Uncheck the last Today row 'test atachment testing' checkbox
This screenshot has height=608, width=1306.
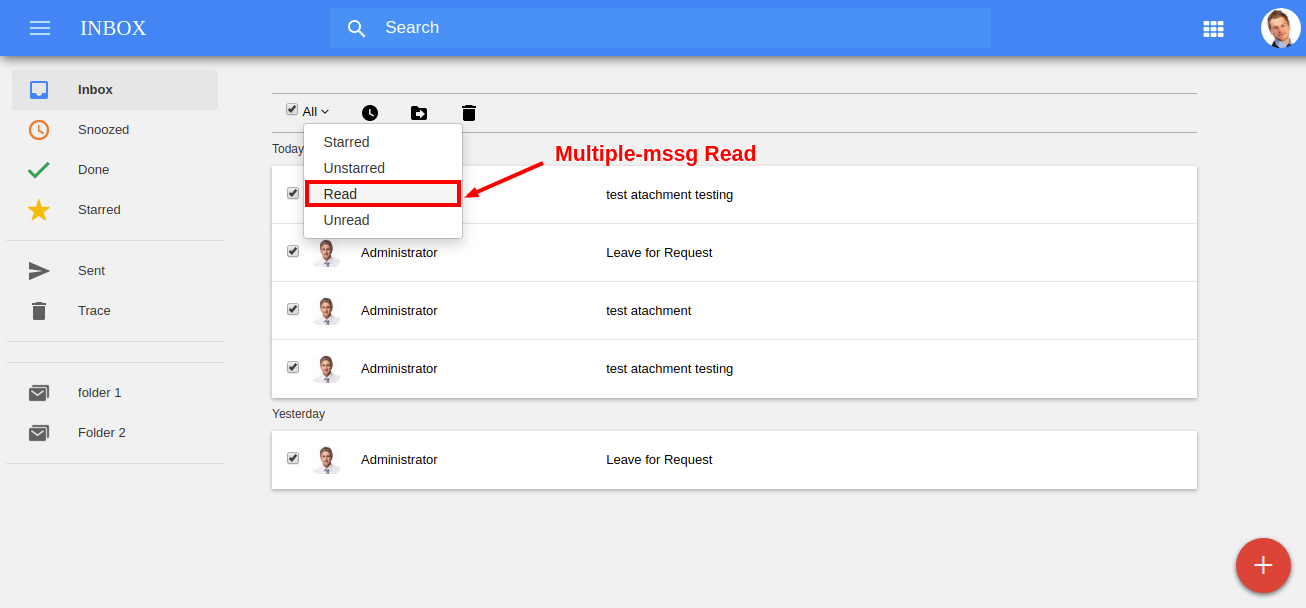[x=293, y=367]
